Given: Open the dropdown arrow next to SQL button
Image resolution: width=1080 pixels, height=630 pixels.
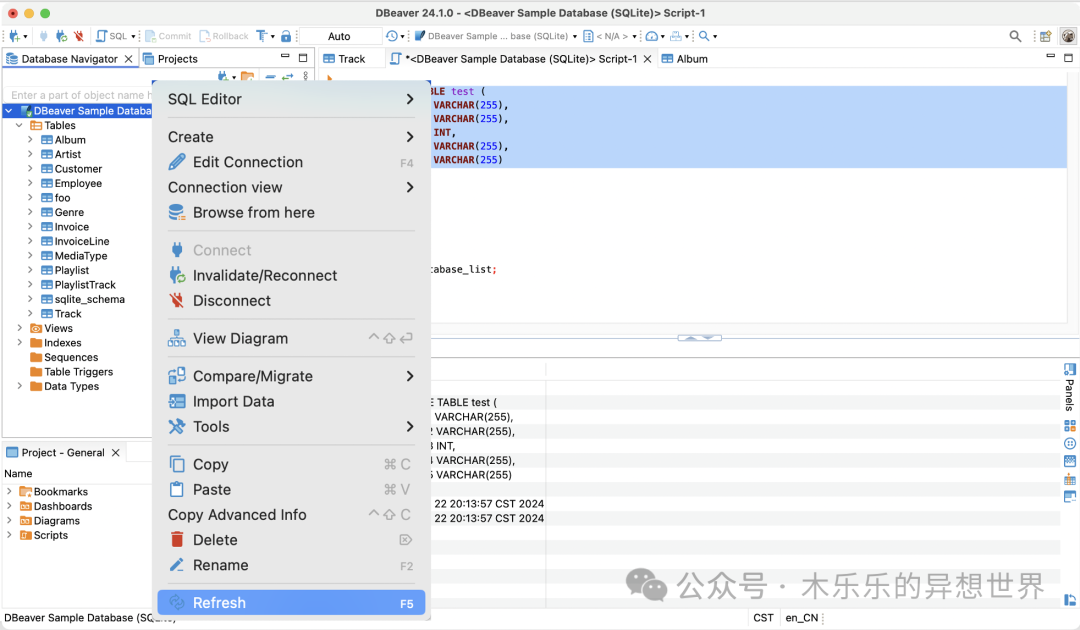Looking at the screenshot, I should 133,36.
